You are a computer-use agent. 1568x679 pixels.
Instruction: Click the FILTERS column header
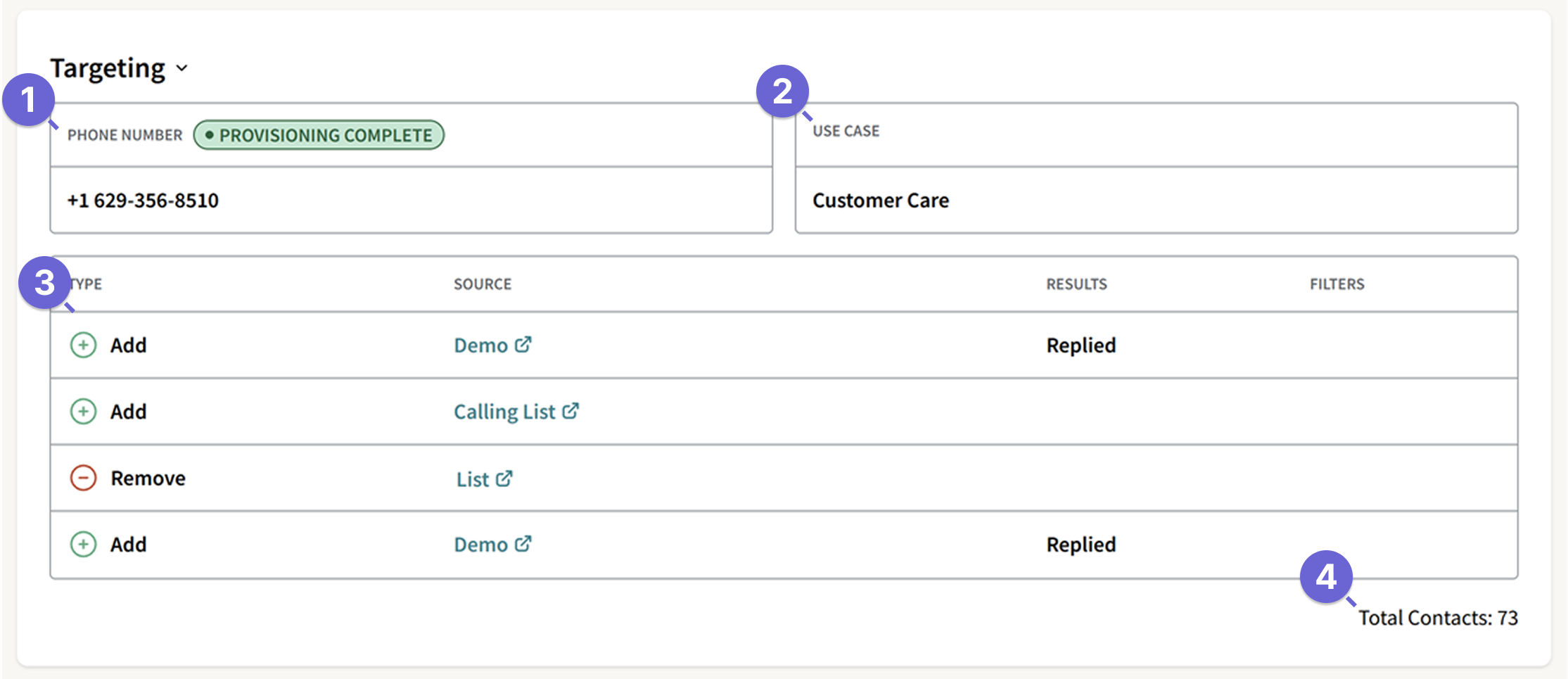click(1337, 284)
